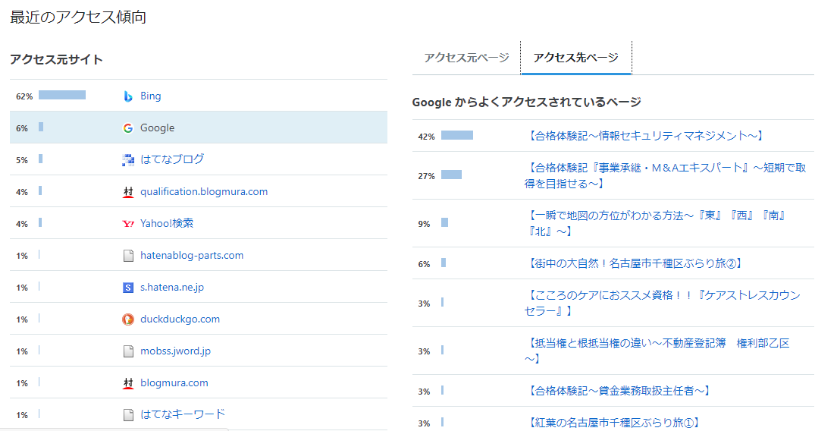This screenshot has width=819, height=432.
Task: Open mobss.jword.jp link
Action: point(176,351)
